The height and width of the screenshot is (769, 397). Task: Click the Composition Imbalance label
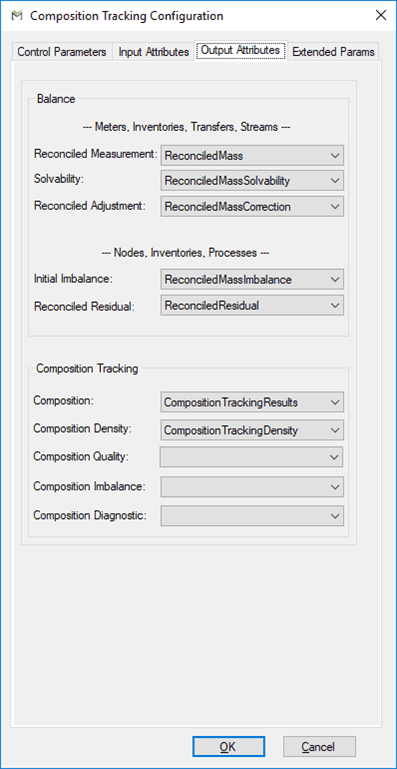(x=89, y=487)
